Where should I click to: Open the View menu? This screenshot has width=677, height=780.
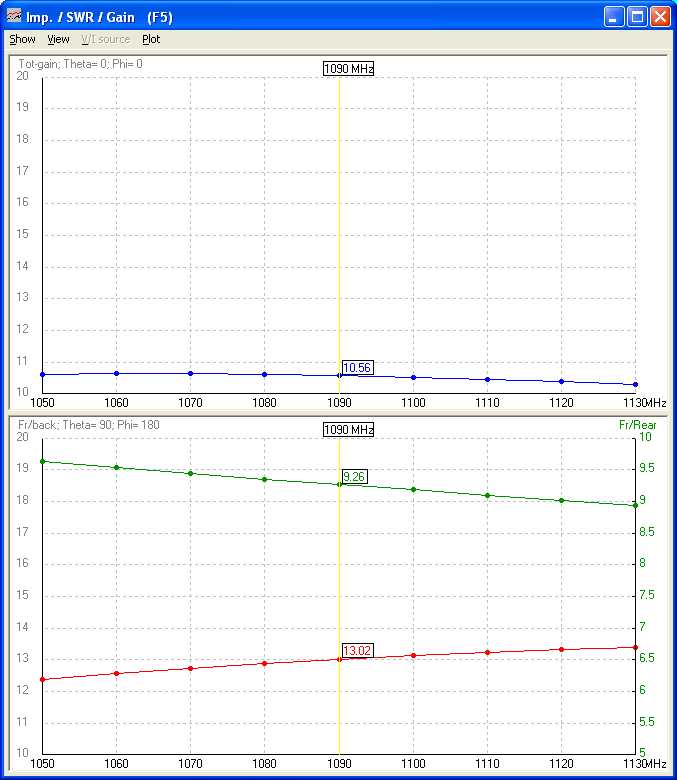(59, 40)
